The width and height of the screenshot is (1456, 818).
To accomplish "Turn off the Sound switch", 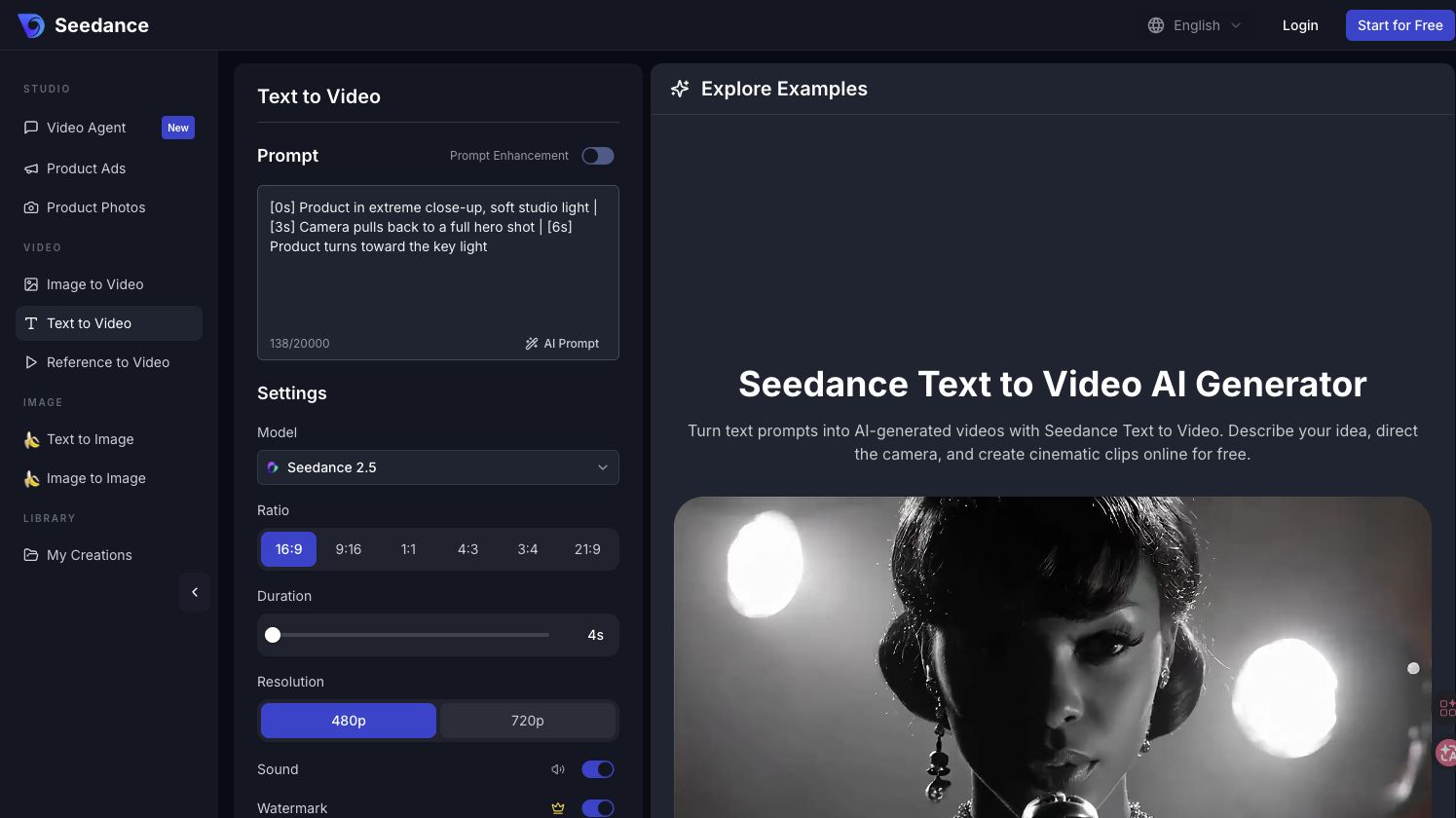I will tap(598, 769).
